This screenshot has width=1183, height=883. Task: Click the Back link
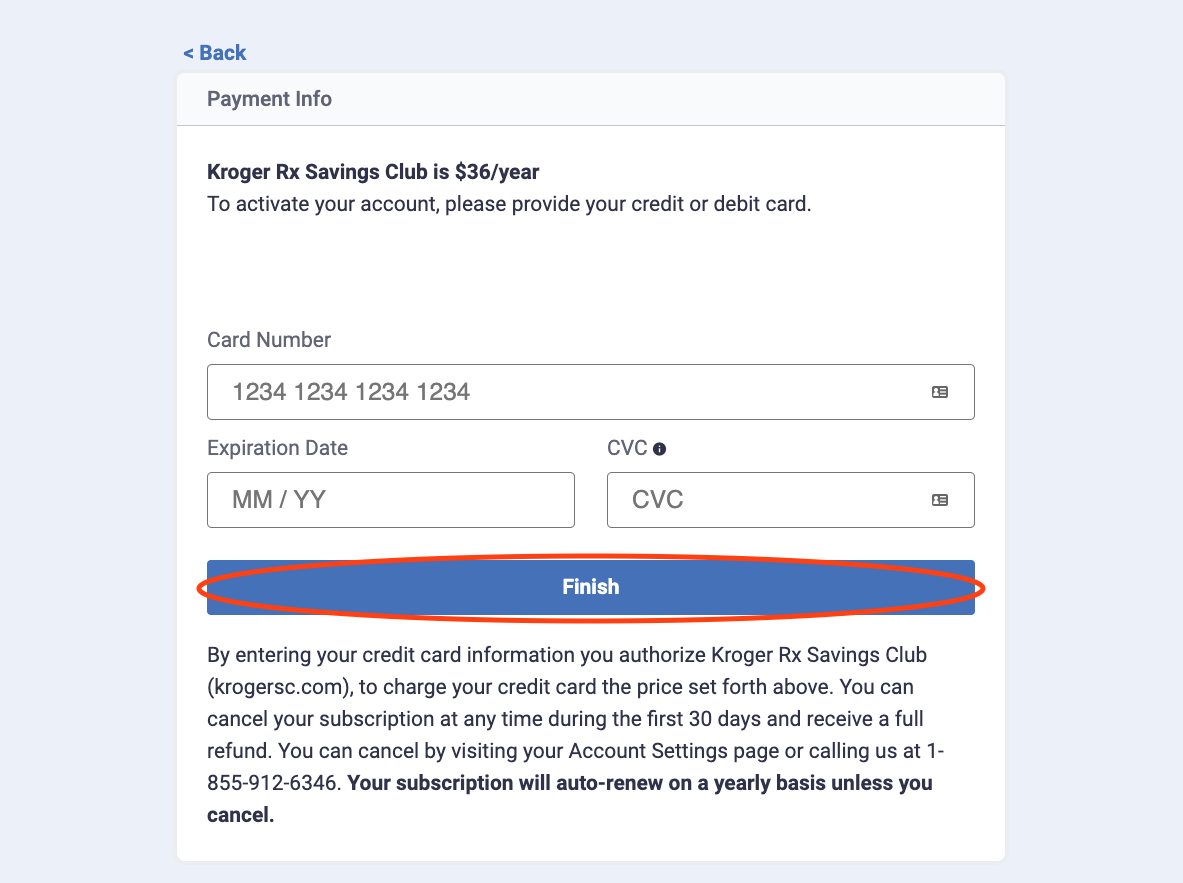click(221, 53)
